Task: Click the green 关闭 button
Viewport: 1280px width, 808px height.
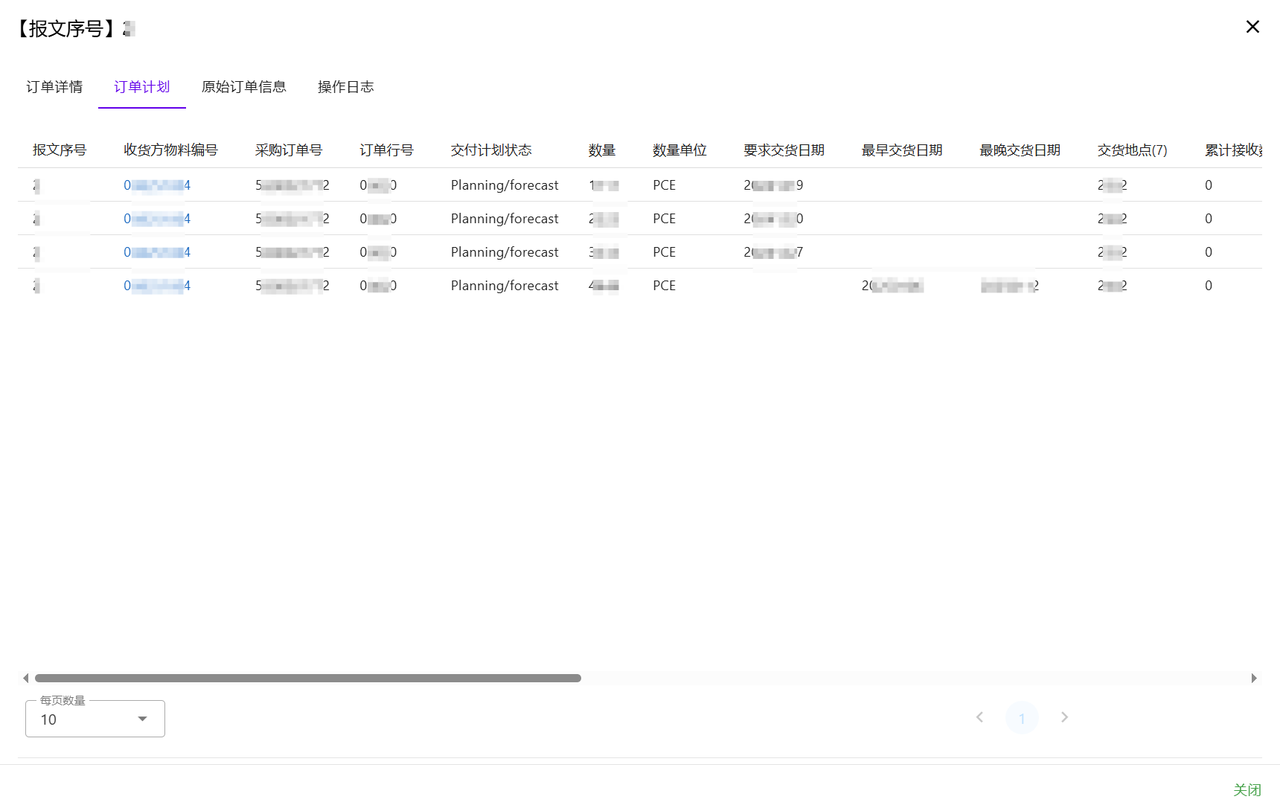Action: [x=1247, y=790]
